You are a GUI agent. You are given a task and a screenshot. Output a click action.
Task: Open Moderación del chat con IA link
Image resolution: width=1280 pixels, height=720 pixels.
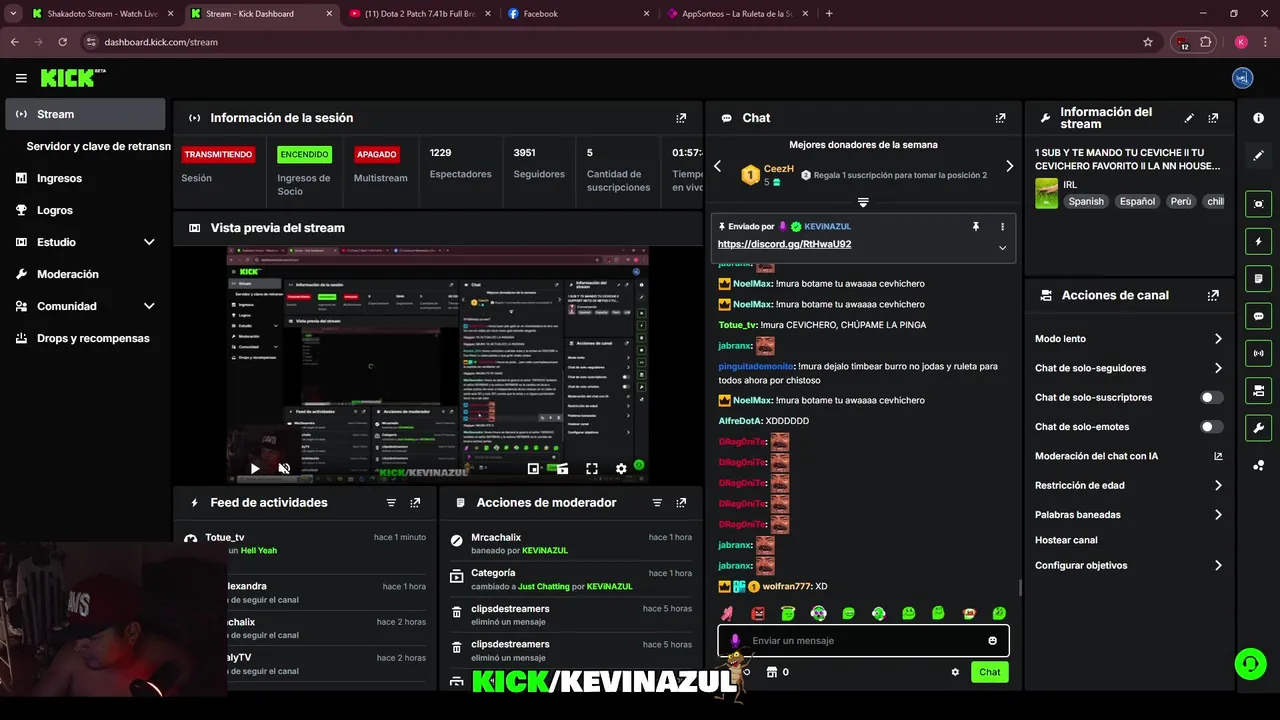coord(1129,456)
